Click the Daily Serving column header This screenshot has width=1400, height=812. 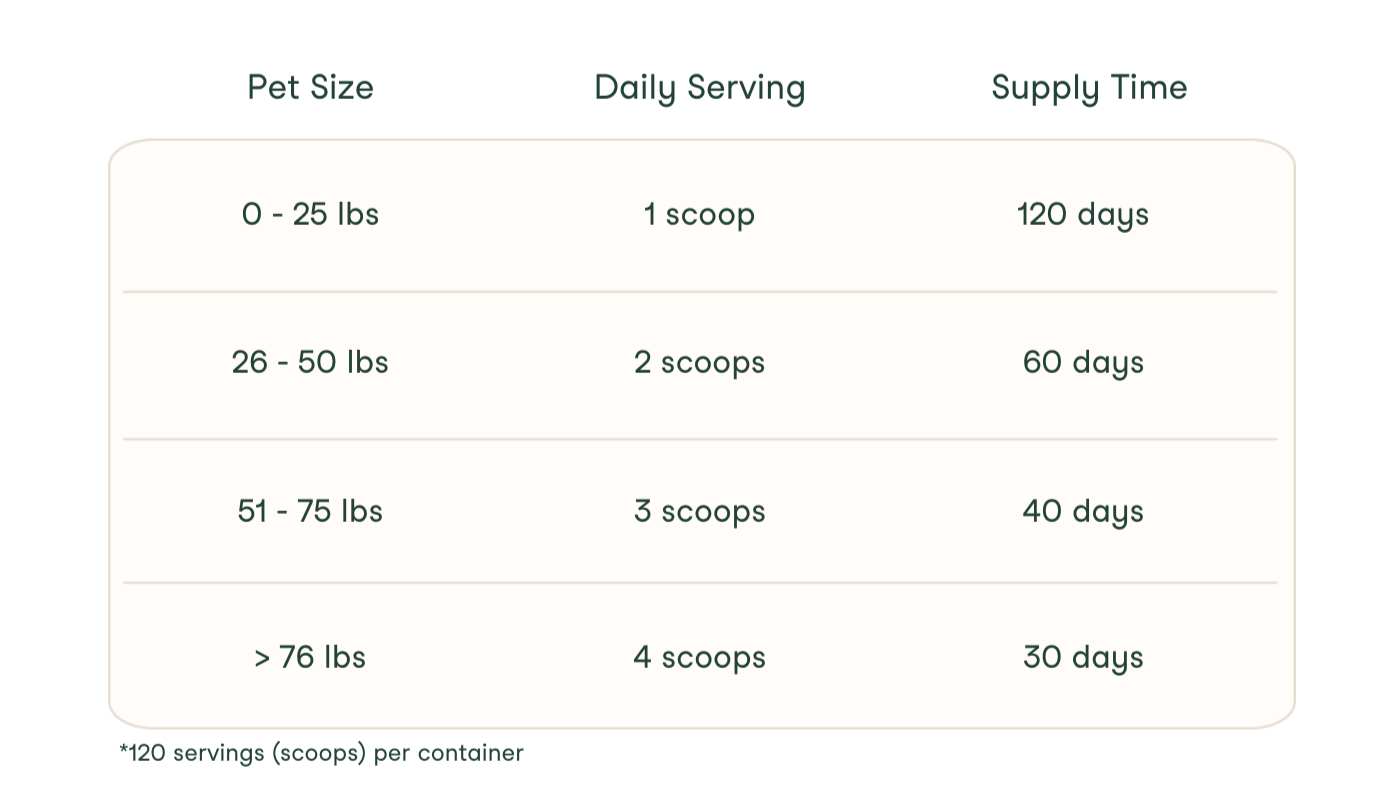(699, 88)
